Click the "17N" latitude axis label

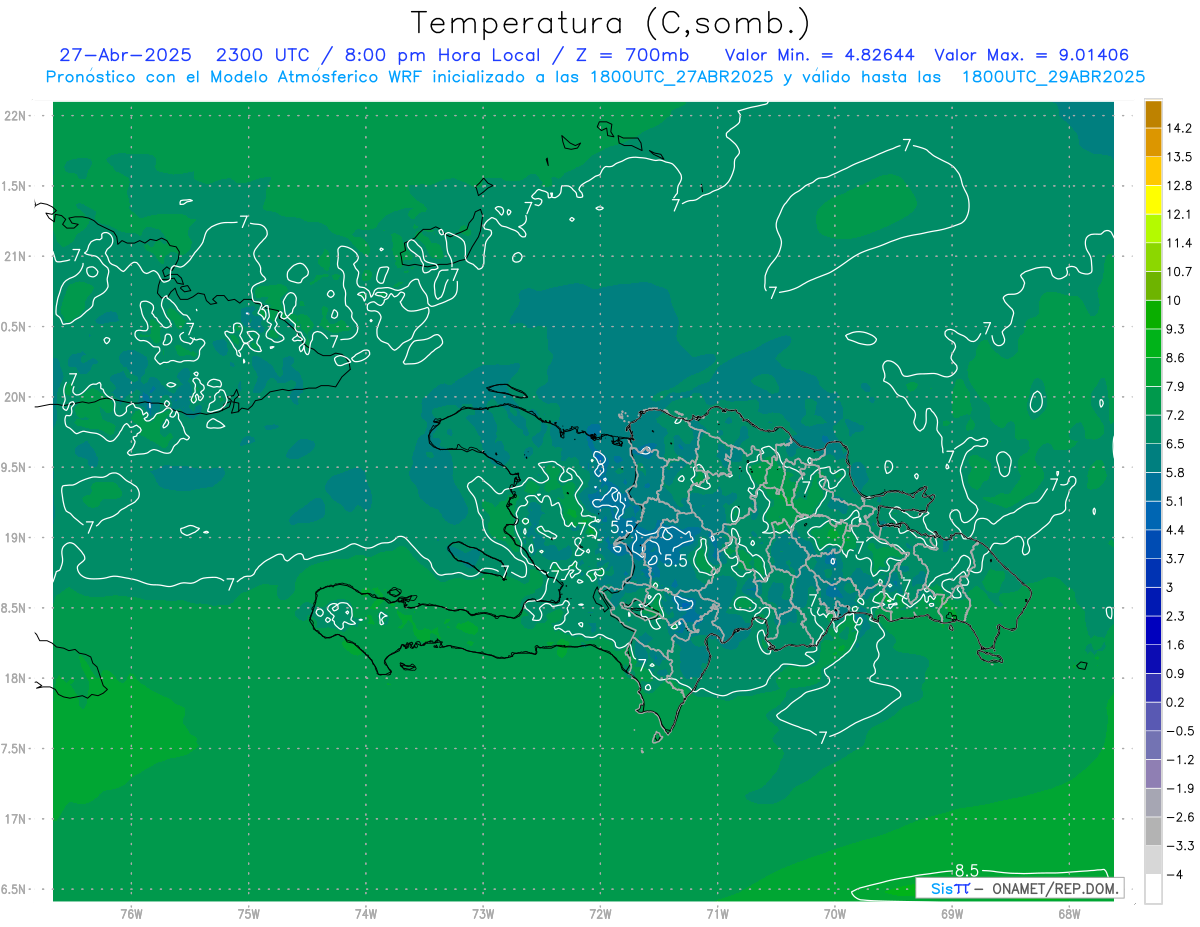tap(16, 820)
